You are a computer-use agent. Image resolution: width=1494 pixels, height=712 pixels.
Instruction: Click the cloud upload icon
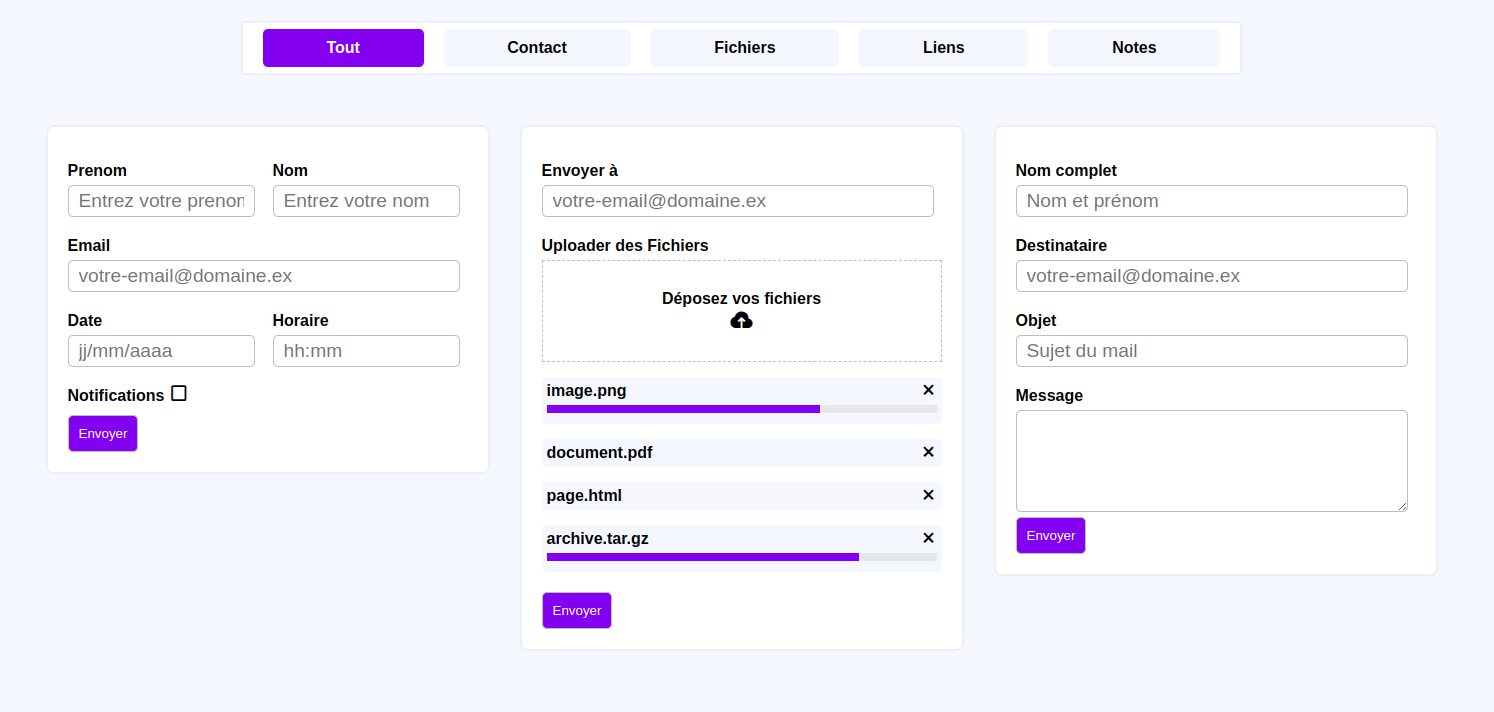(x=741, y=320)
